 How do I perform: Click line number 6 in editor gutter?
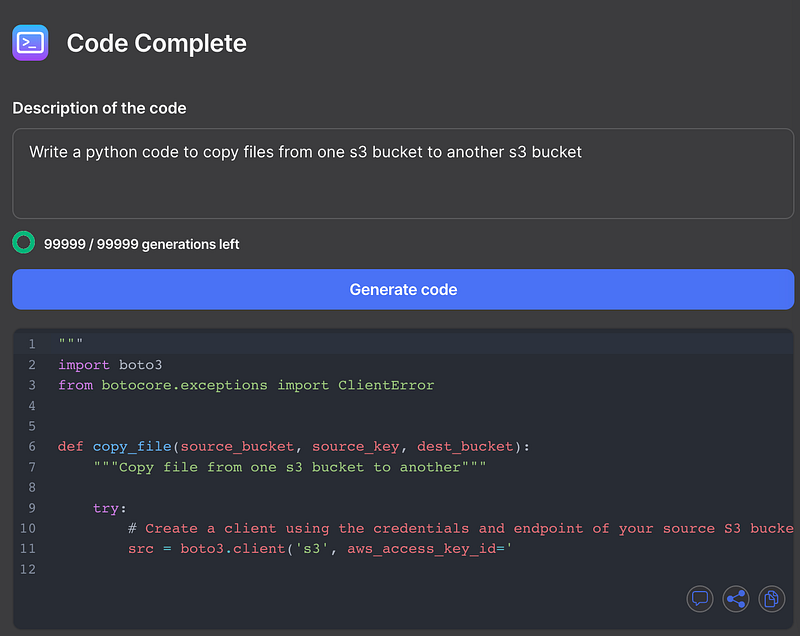(x=31, y=446)
